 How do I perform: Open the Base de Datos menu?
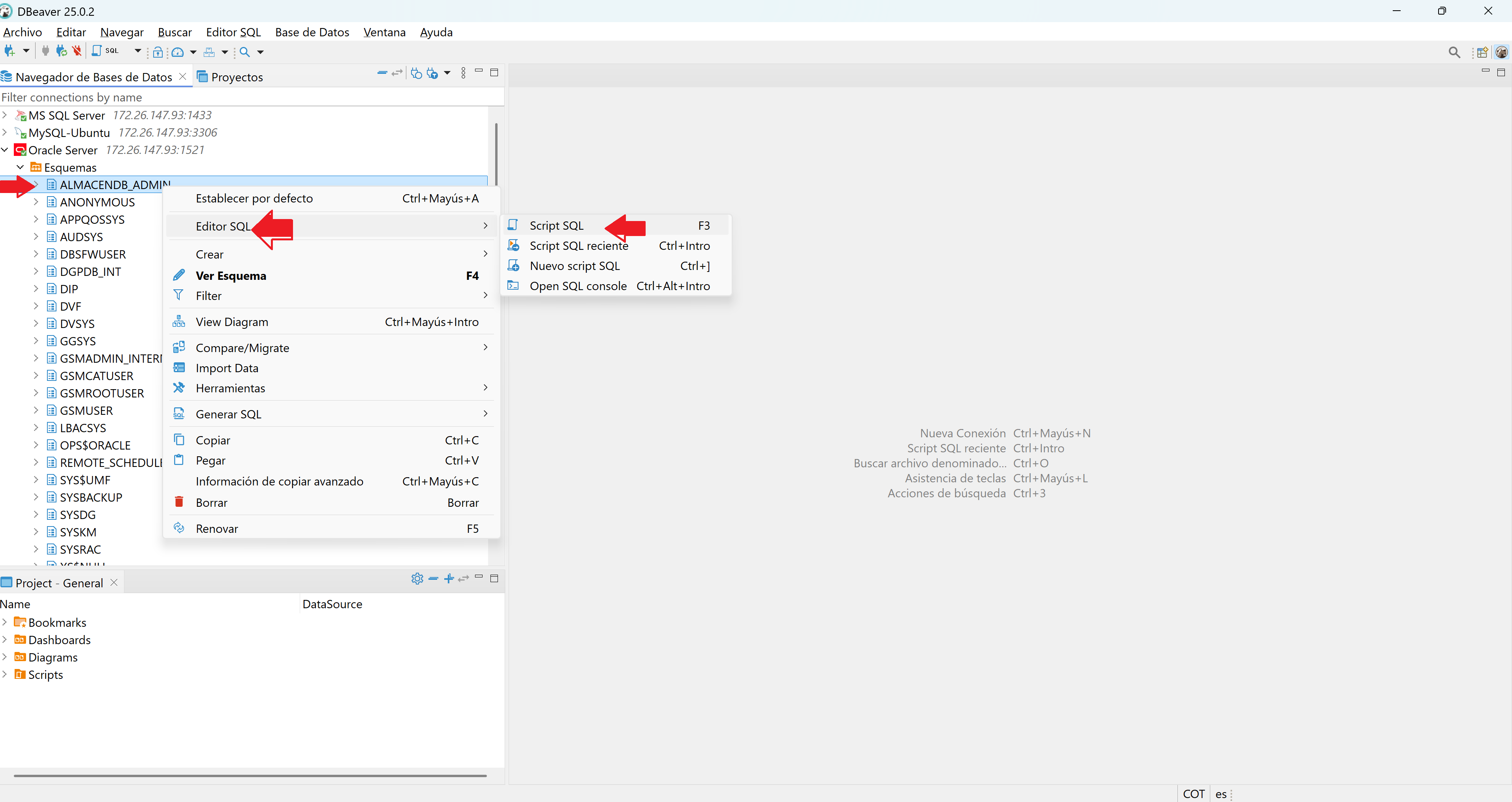312,32
